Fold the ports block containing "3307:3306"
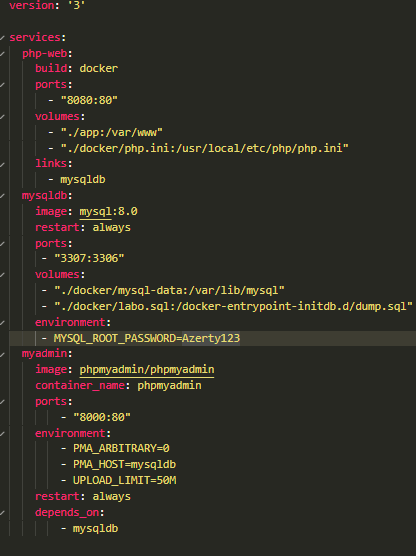 (x=2, y=244)
